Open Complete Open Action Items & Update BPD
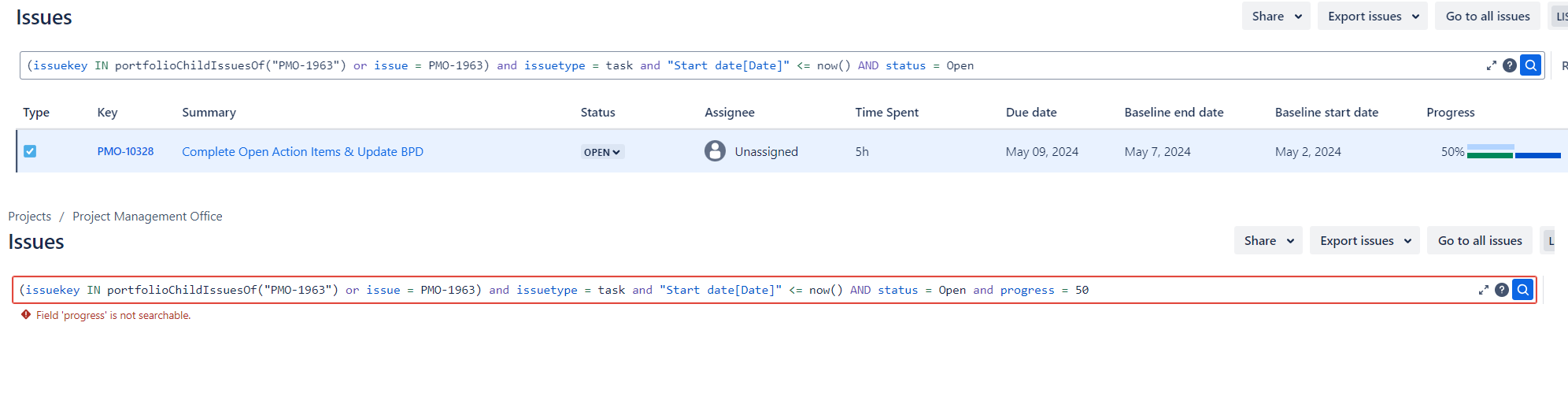 pyautogui.click(x=302, y=151)
